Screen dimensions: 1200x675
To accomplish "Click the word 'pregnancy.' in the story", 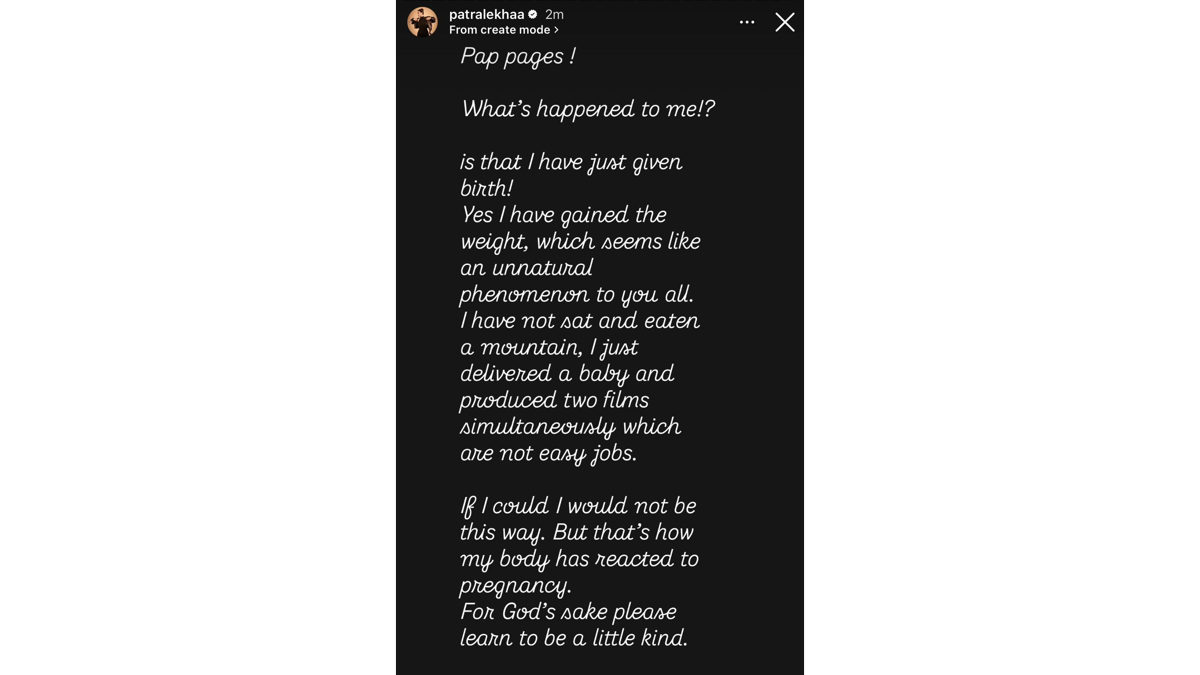I will click(515, 585).
